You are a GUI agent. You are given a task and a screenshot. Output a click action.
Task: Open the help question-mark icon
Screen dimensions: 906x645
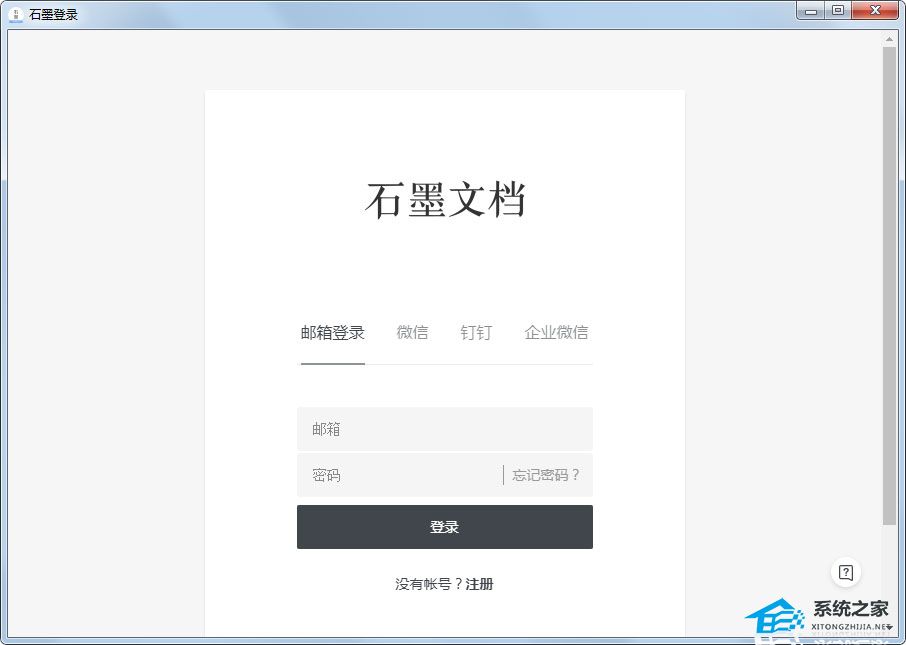[x=846, y=573]
